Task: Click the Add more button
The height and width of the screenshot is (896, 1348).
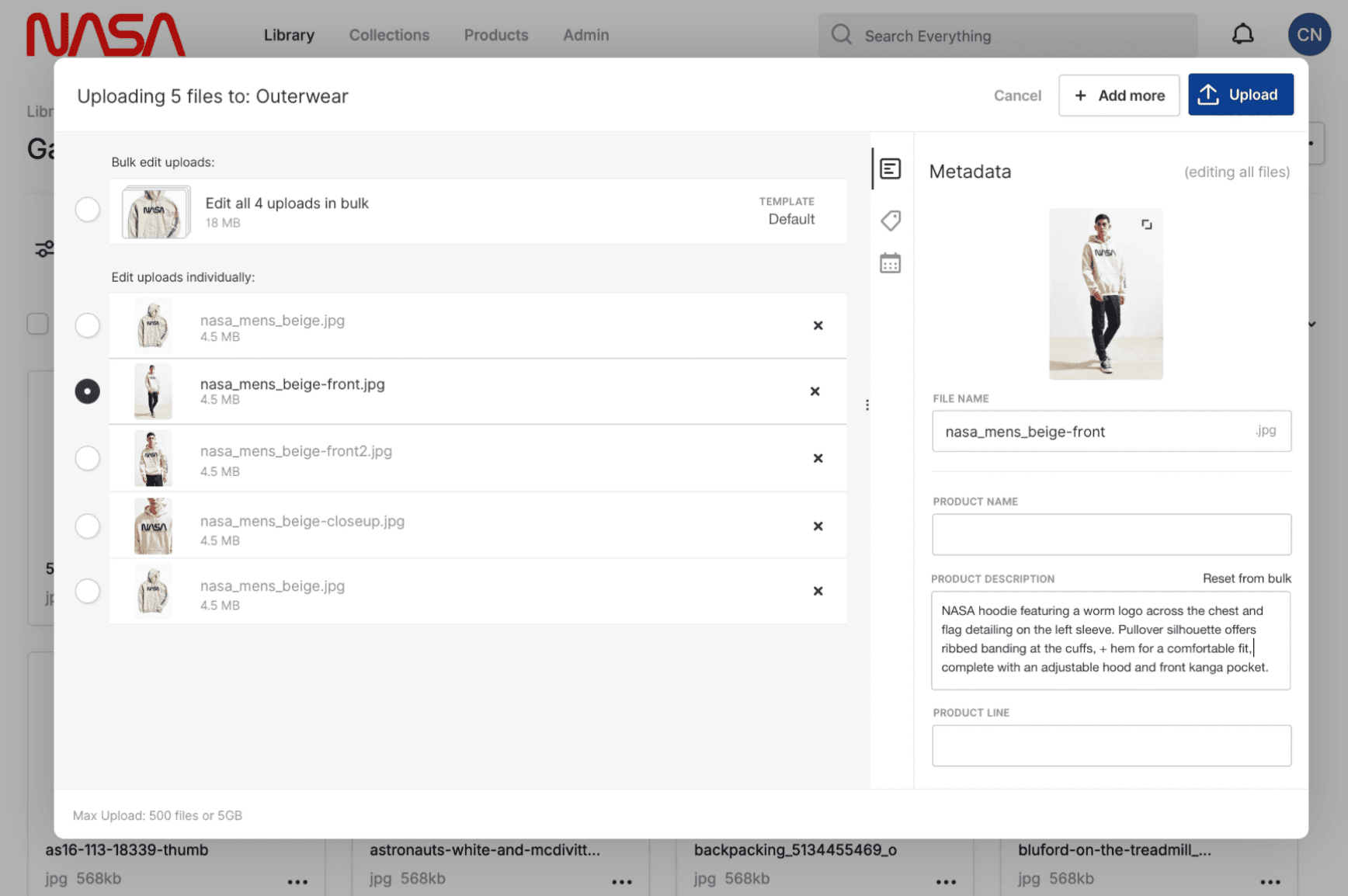Action: click(x=1119, y=96)
